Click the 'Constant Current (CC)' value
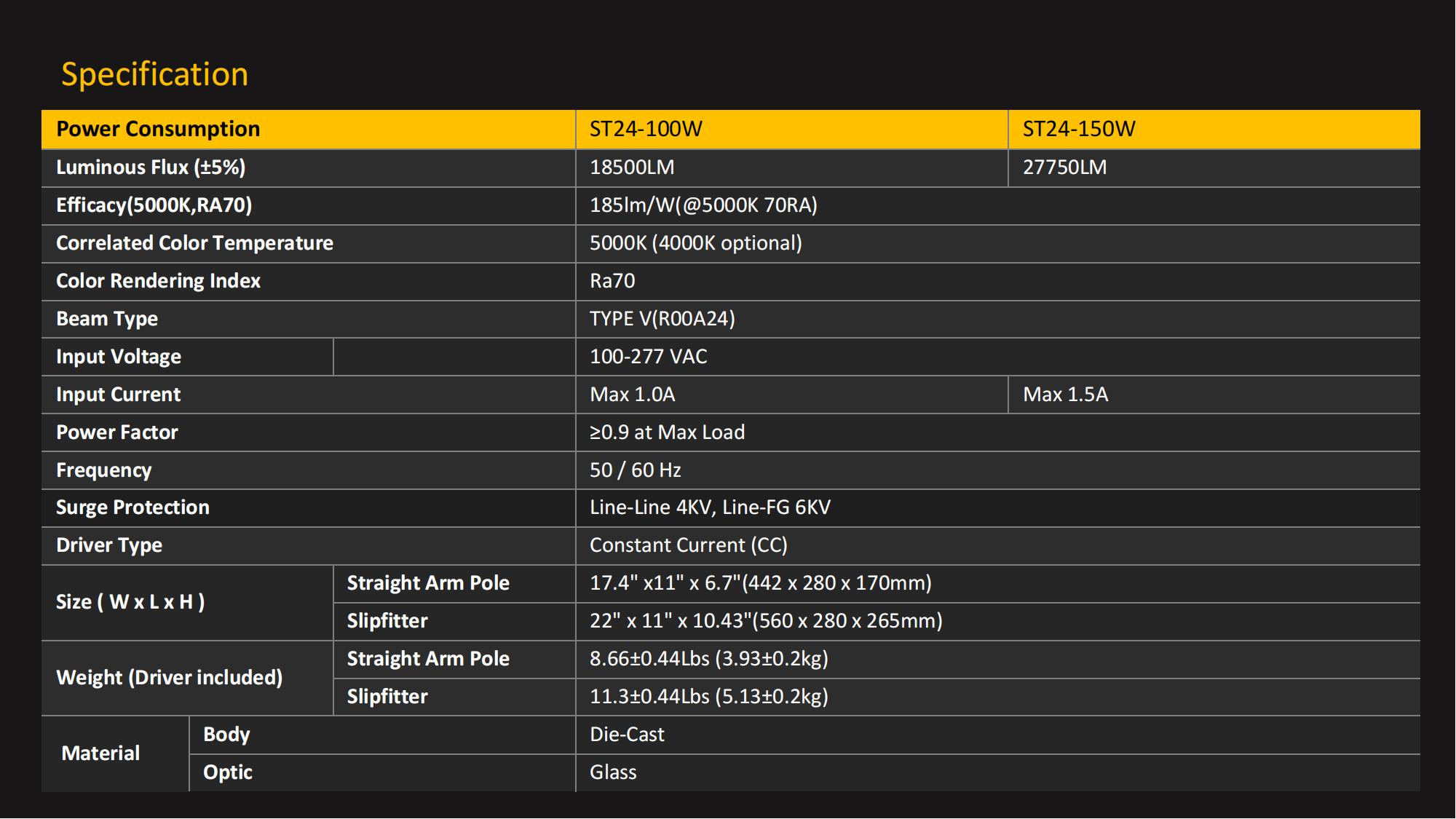Viewport: 1456px width, 819px height. tap(689, 545)
